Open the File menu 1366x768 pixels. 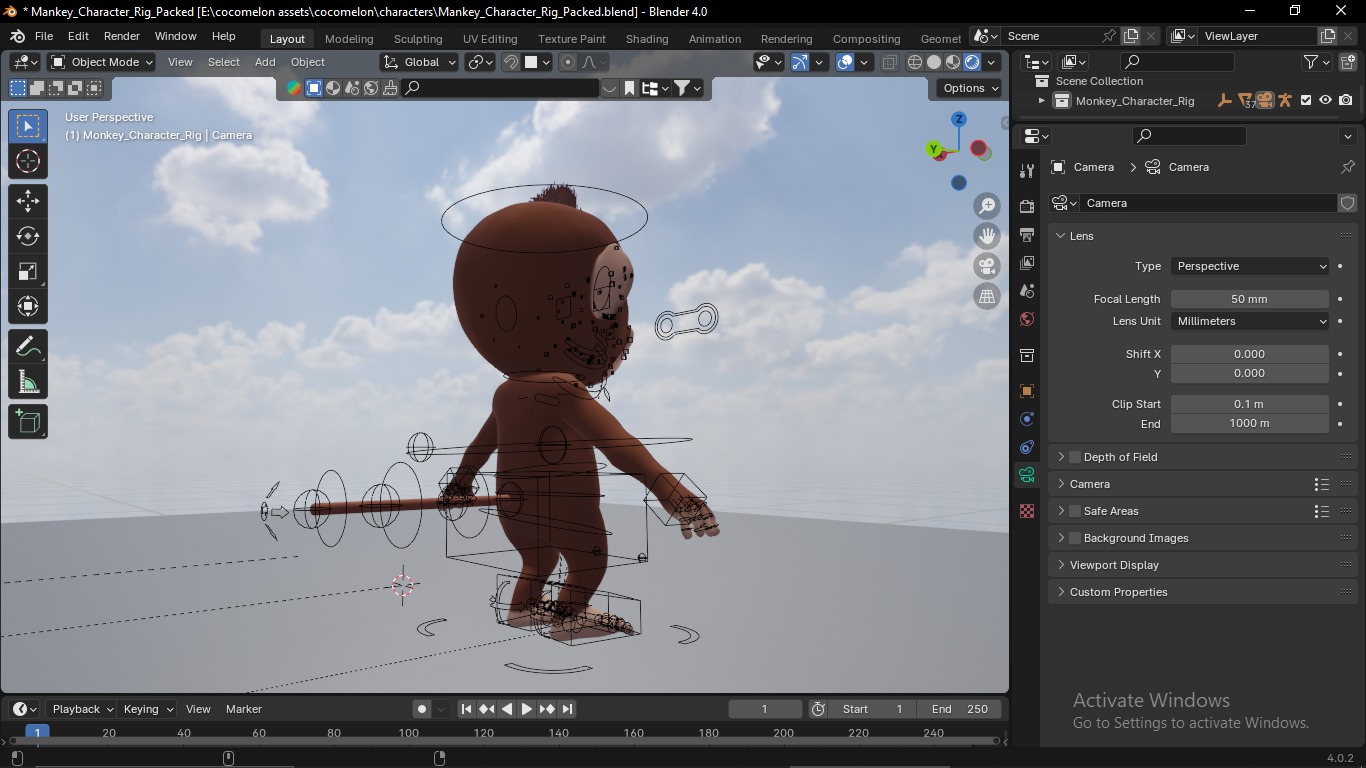[44, 36]
